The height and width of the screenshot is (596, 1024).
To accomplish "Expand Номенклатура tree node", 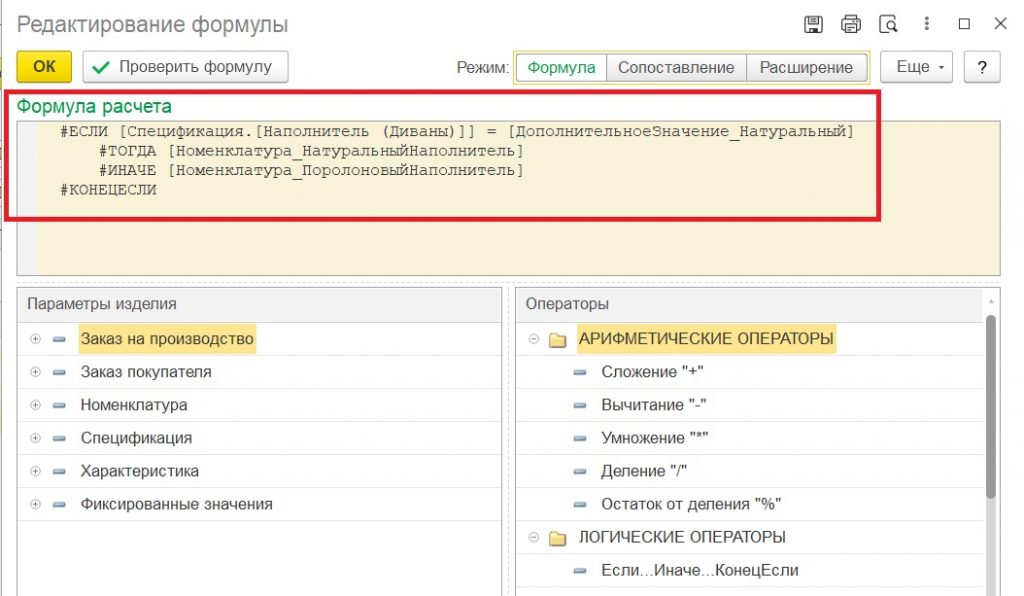I will pos(35,405).
